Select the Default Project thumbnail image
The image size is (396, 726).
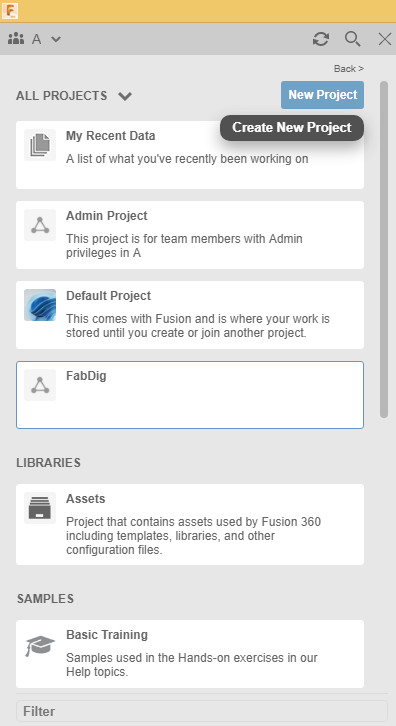40,305
